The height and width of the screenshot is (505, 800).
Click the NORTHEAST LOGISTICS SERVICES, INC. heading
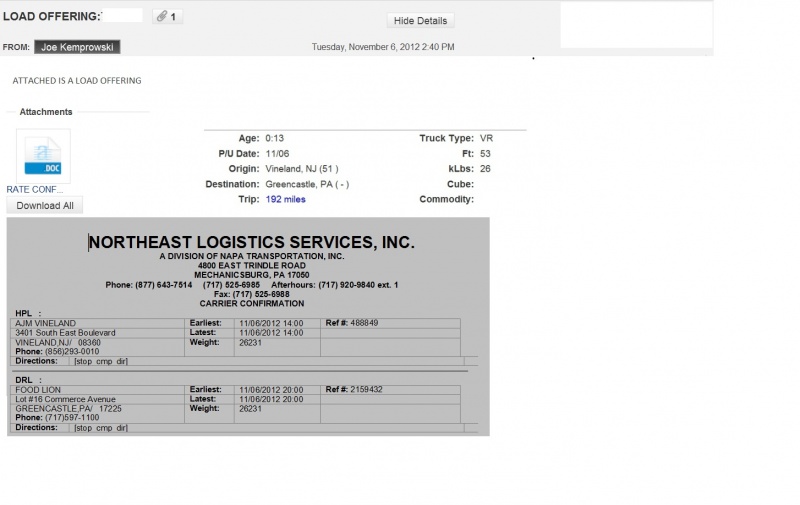252,242
